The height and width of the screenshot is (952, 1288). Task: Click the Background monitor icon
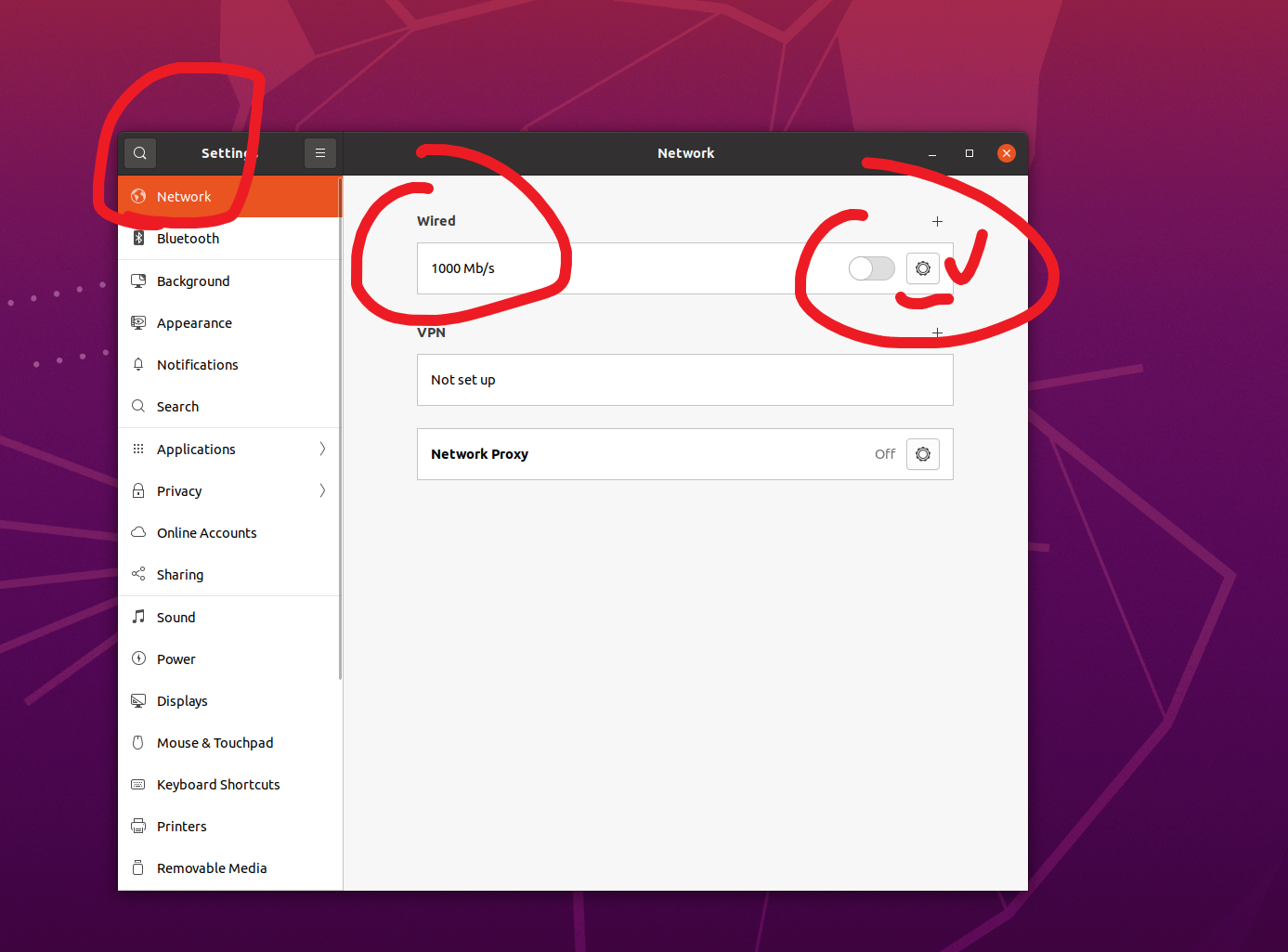[x=138, y=280]
